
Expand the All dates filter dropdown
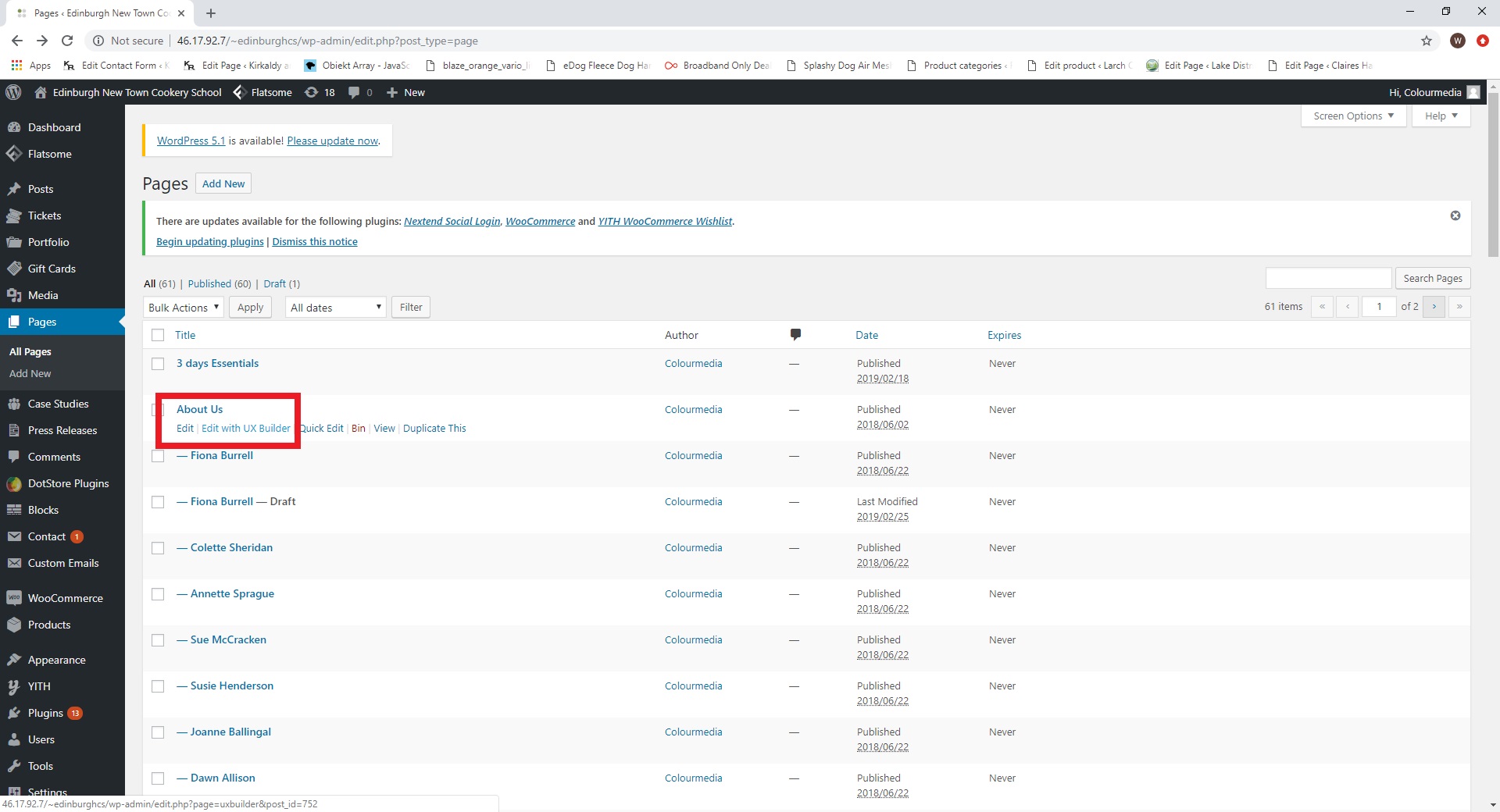[336, 308]
